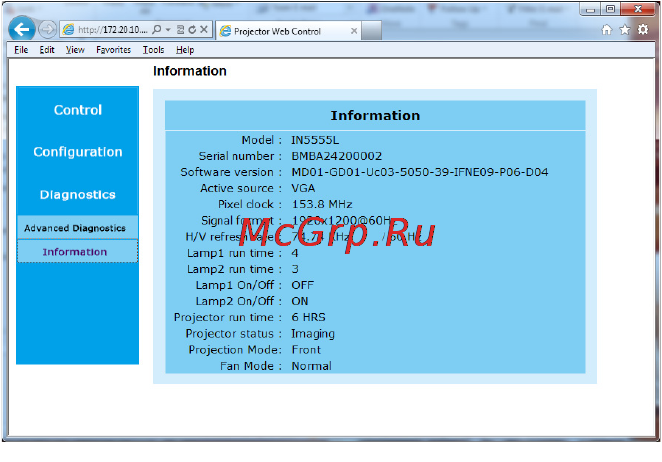Minimize the browser window
Image resolution: width=662 pixels, height=462 pixels.
(x=590, y=9)
